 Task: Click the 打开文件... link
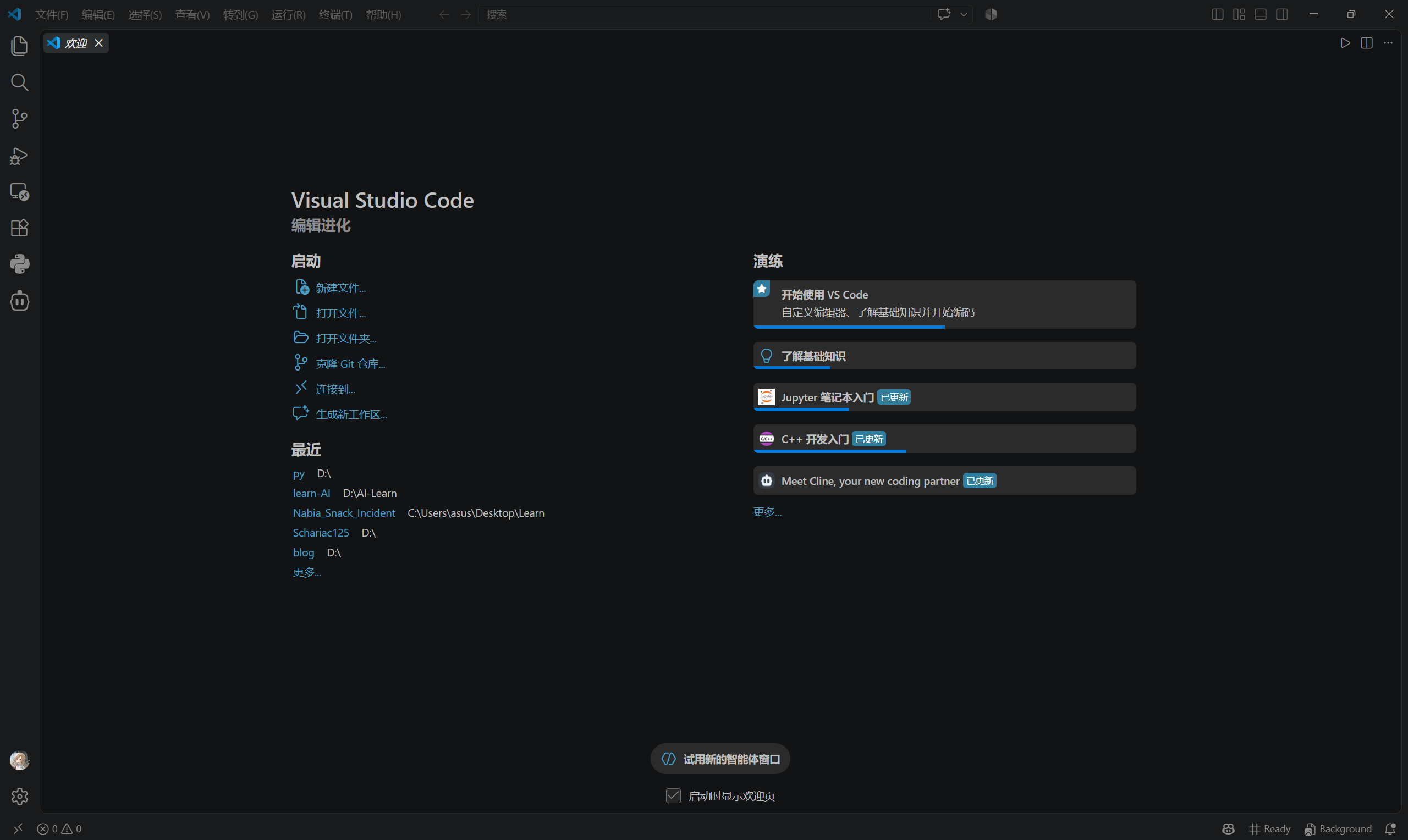tap(341, 313)
